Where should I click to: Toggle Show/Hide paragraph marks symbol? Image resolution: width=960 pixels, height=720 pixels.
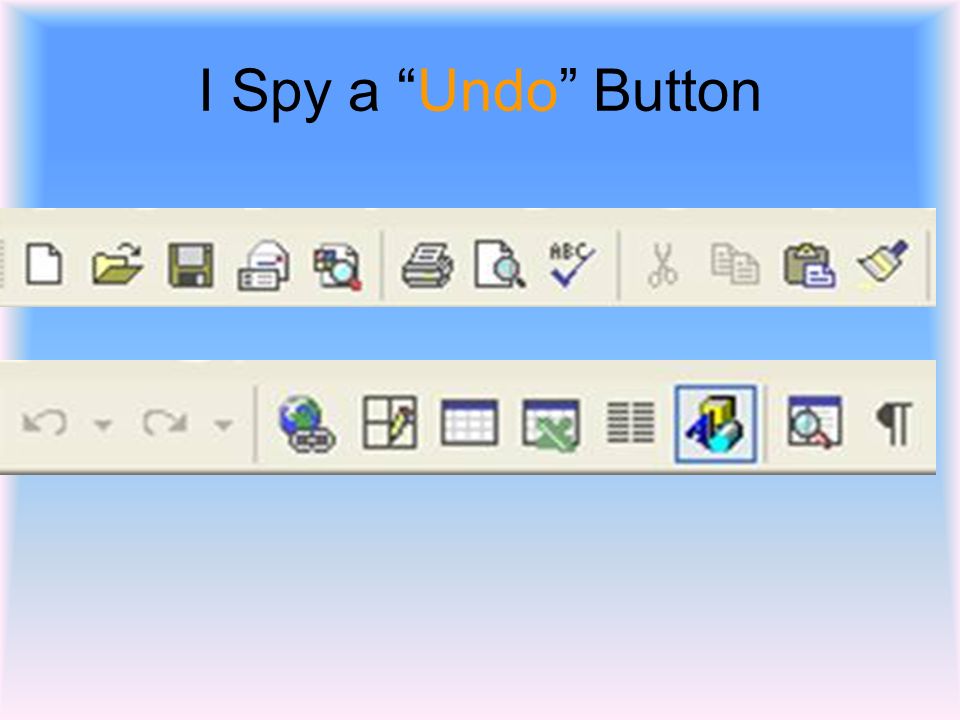click(894, 423)
